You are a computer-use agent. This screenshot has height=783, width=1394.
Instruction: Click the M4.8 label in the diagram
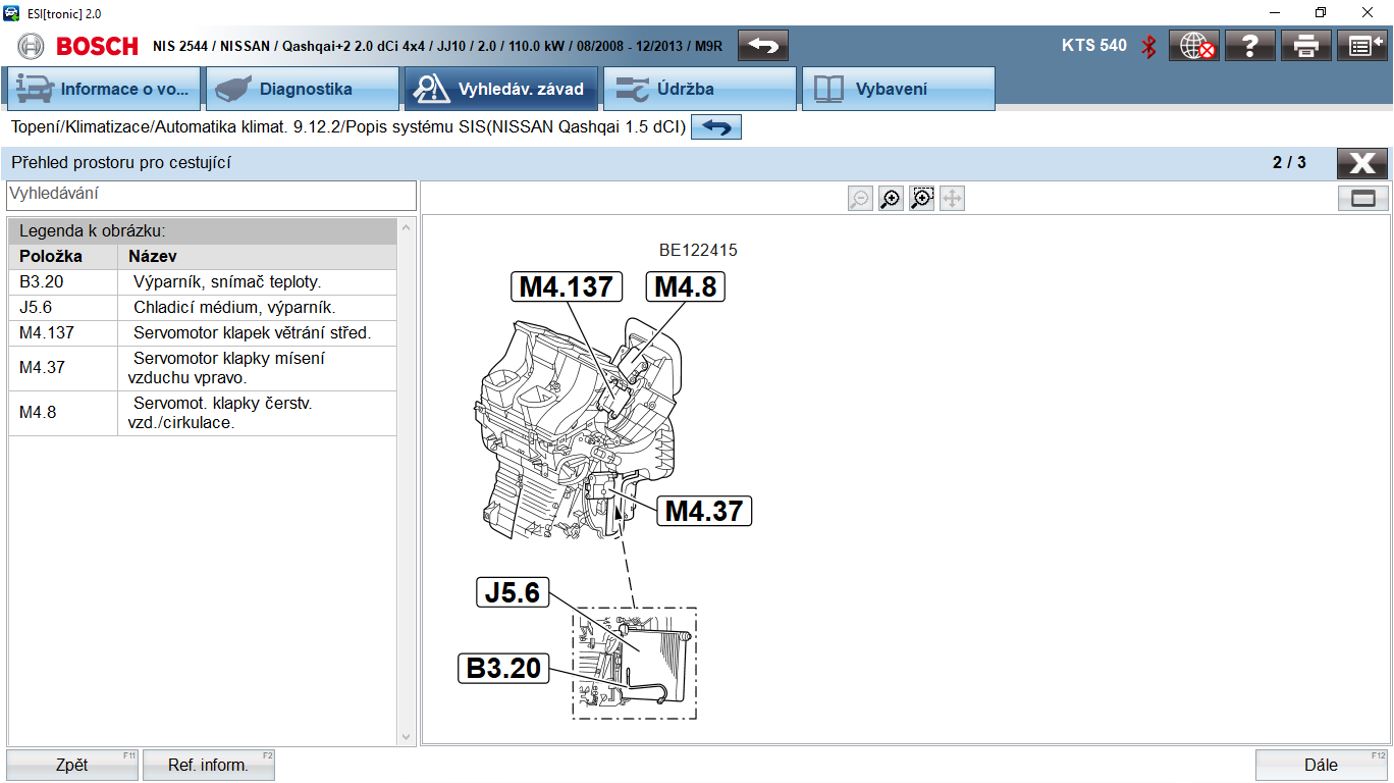[685, 287]
